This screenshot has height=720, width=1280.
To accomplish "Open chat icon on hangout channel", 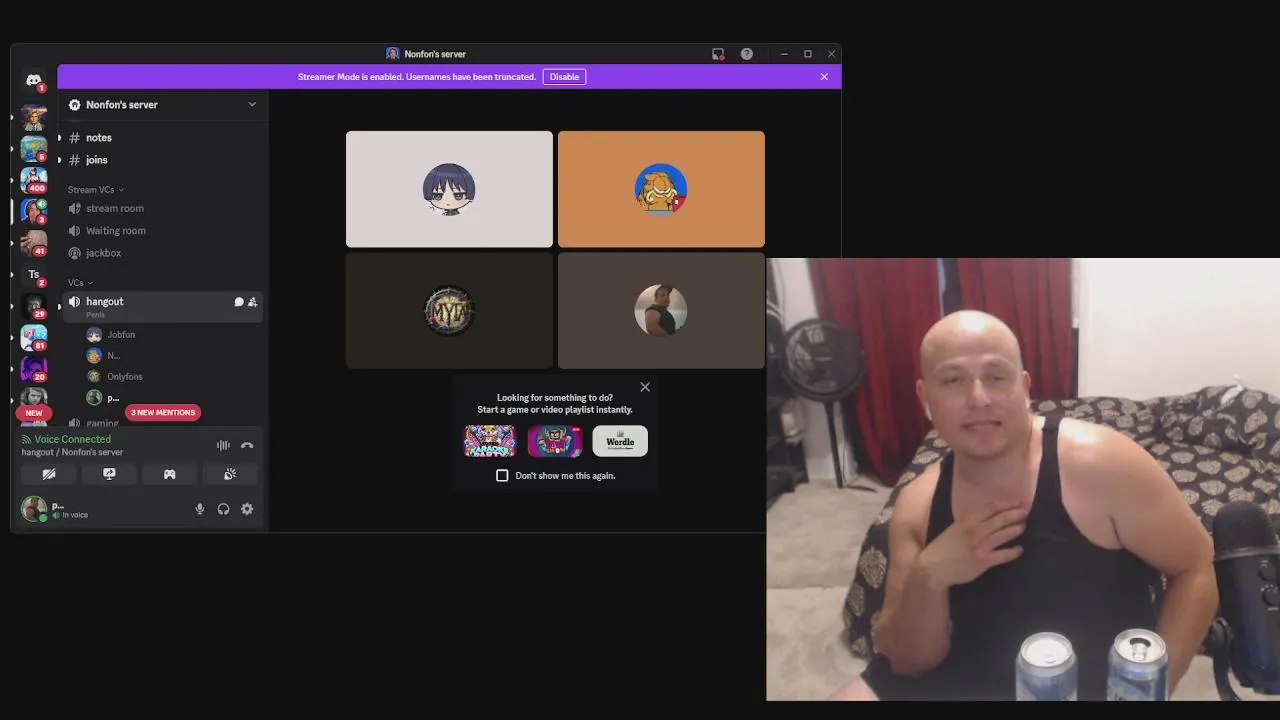I will tap(239, 301).
